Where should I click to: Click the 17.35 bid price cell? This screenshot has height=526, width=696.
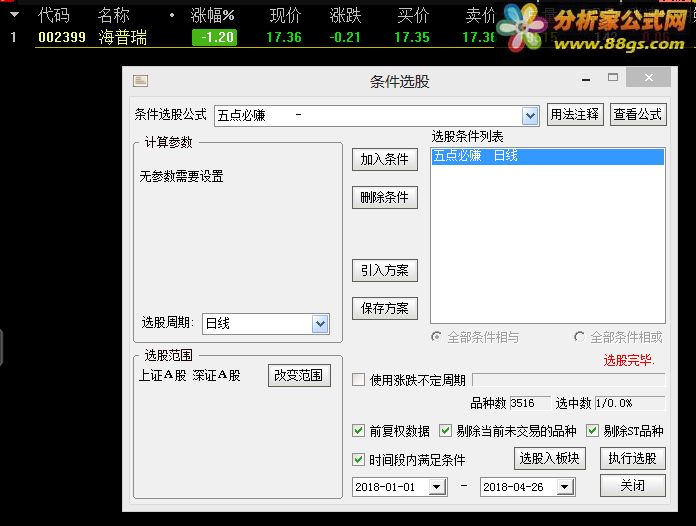click(412, 37)
